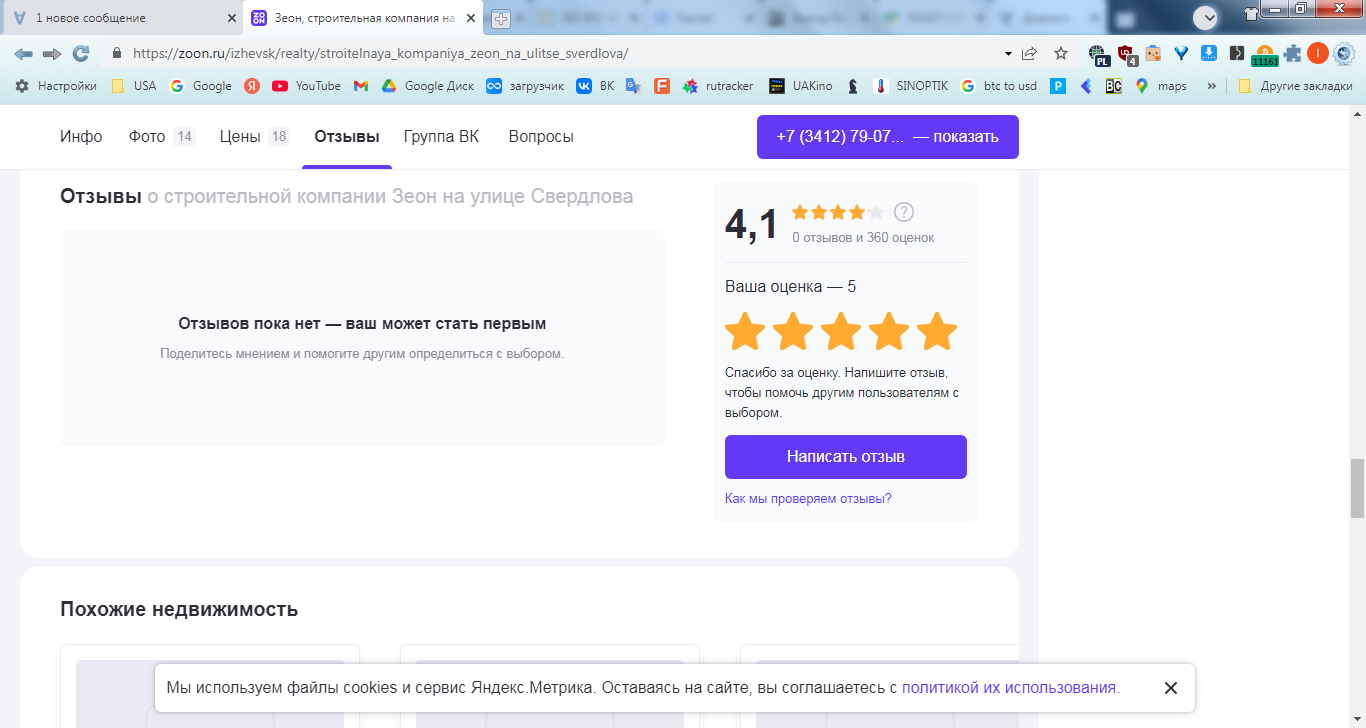
Task: Open the cookie usage policy link
Action: [1011, 688]
